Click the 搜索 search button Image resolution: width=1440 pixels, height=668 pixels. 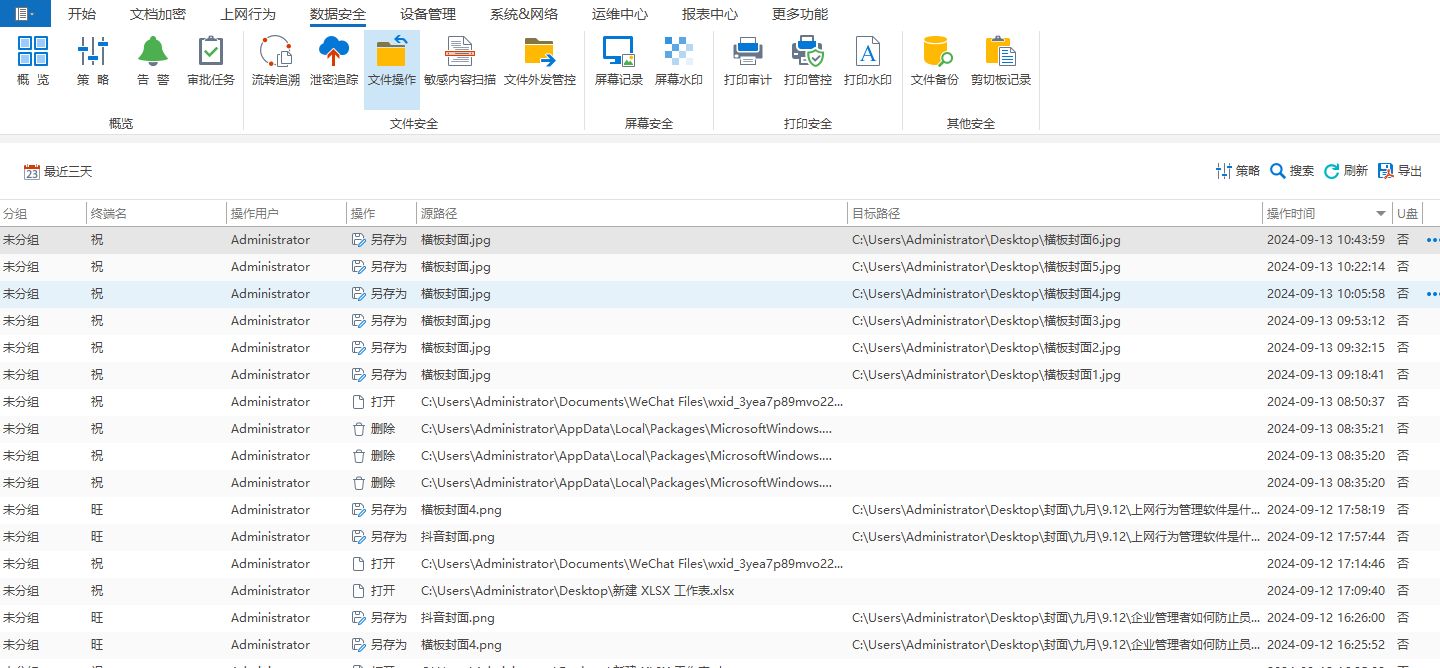1292,171
